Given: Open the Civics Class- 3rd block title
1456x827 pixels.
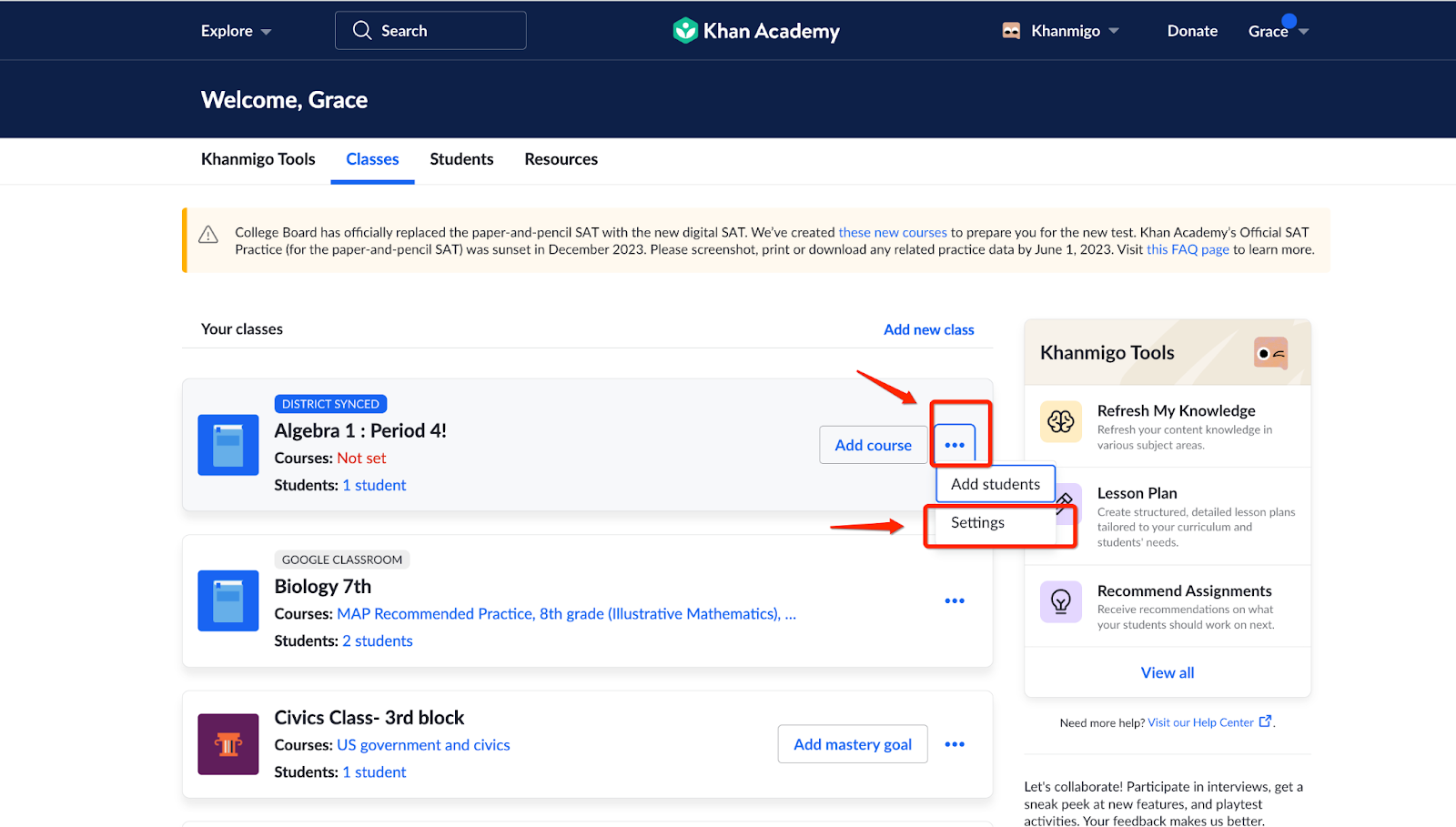Looking at the screenshot, I should tap(369, 717).
